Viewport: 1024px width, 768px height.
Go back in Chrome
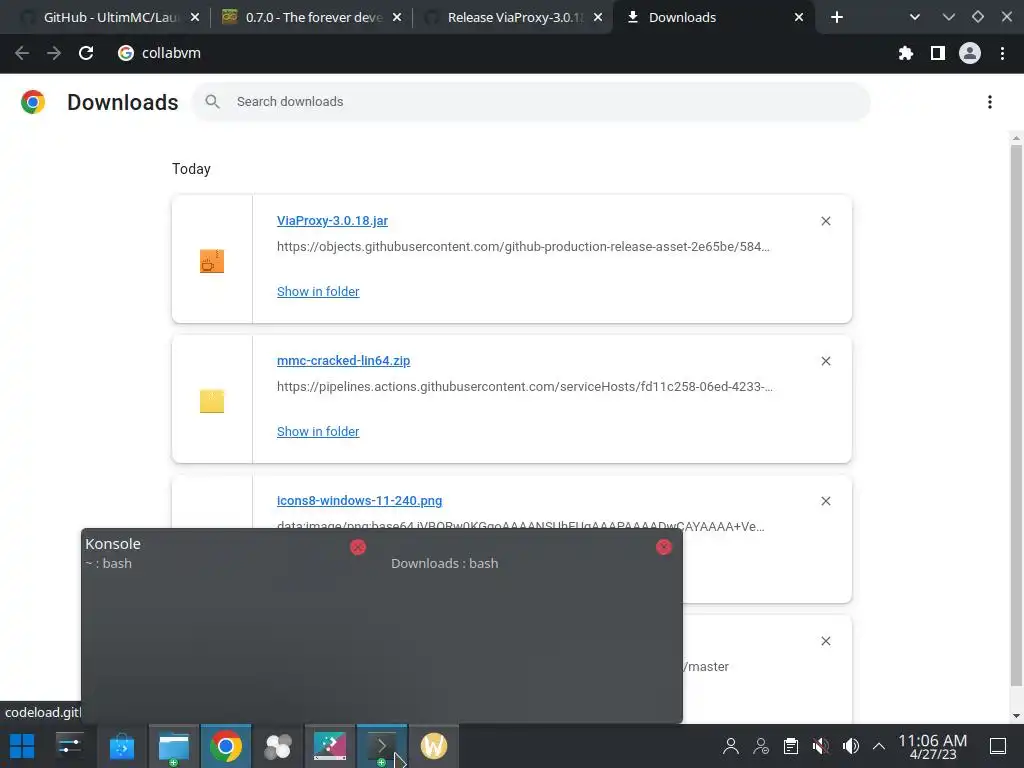coord(22,53)
